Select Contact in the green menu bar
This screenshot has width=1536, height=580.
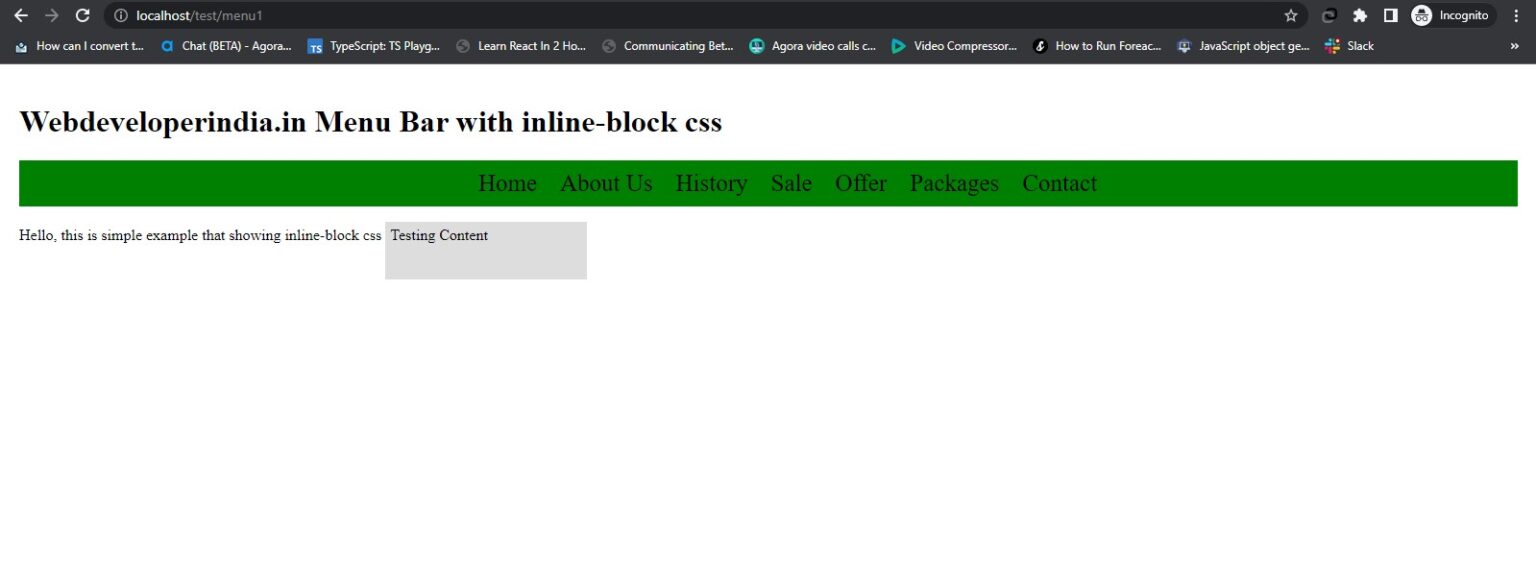pos(1059,183)
